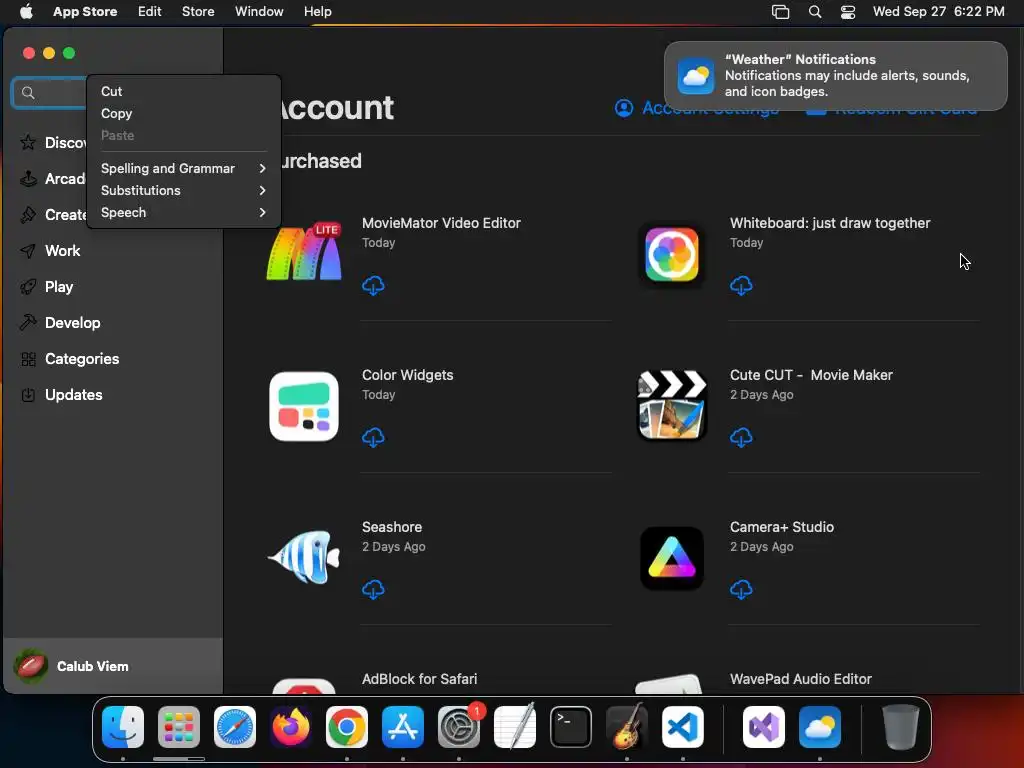1024x768 pixels.
Task: Click App Store icon in the Dock
Action: coord(403,727)
